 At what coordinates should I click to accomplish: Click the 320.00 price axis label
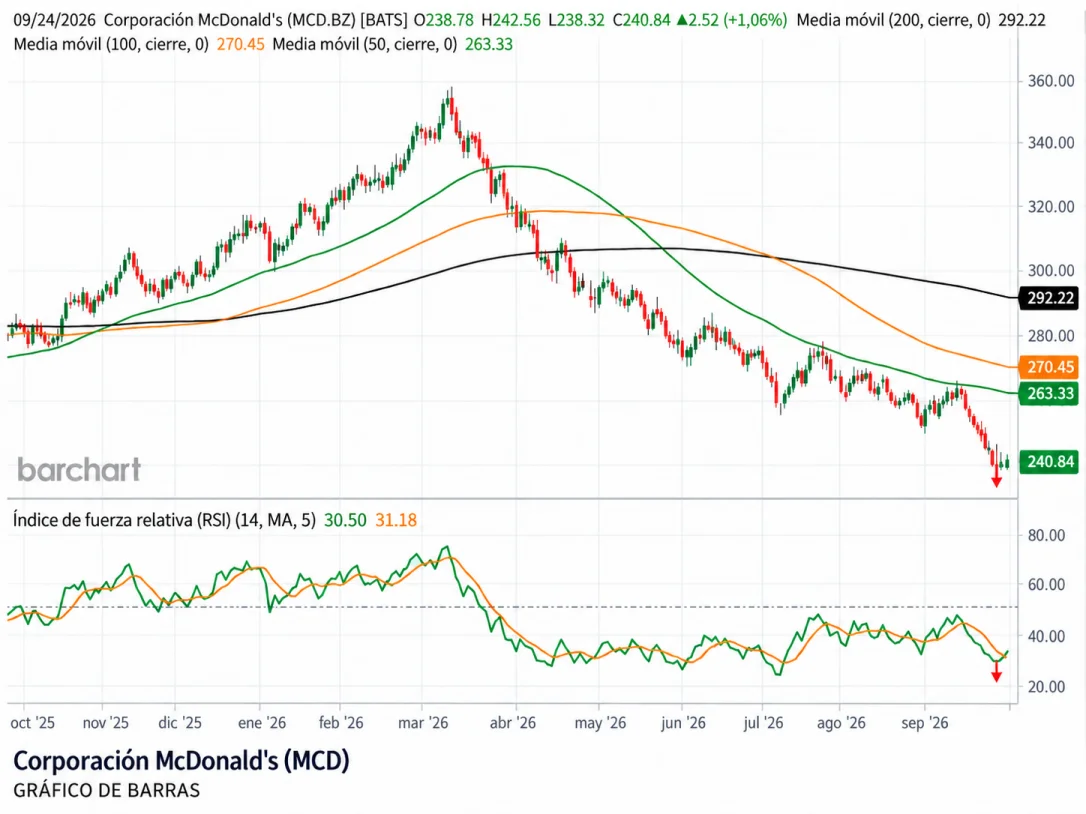pos(1051,207)
